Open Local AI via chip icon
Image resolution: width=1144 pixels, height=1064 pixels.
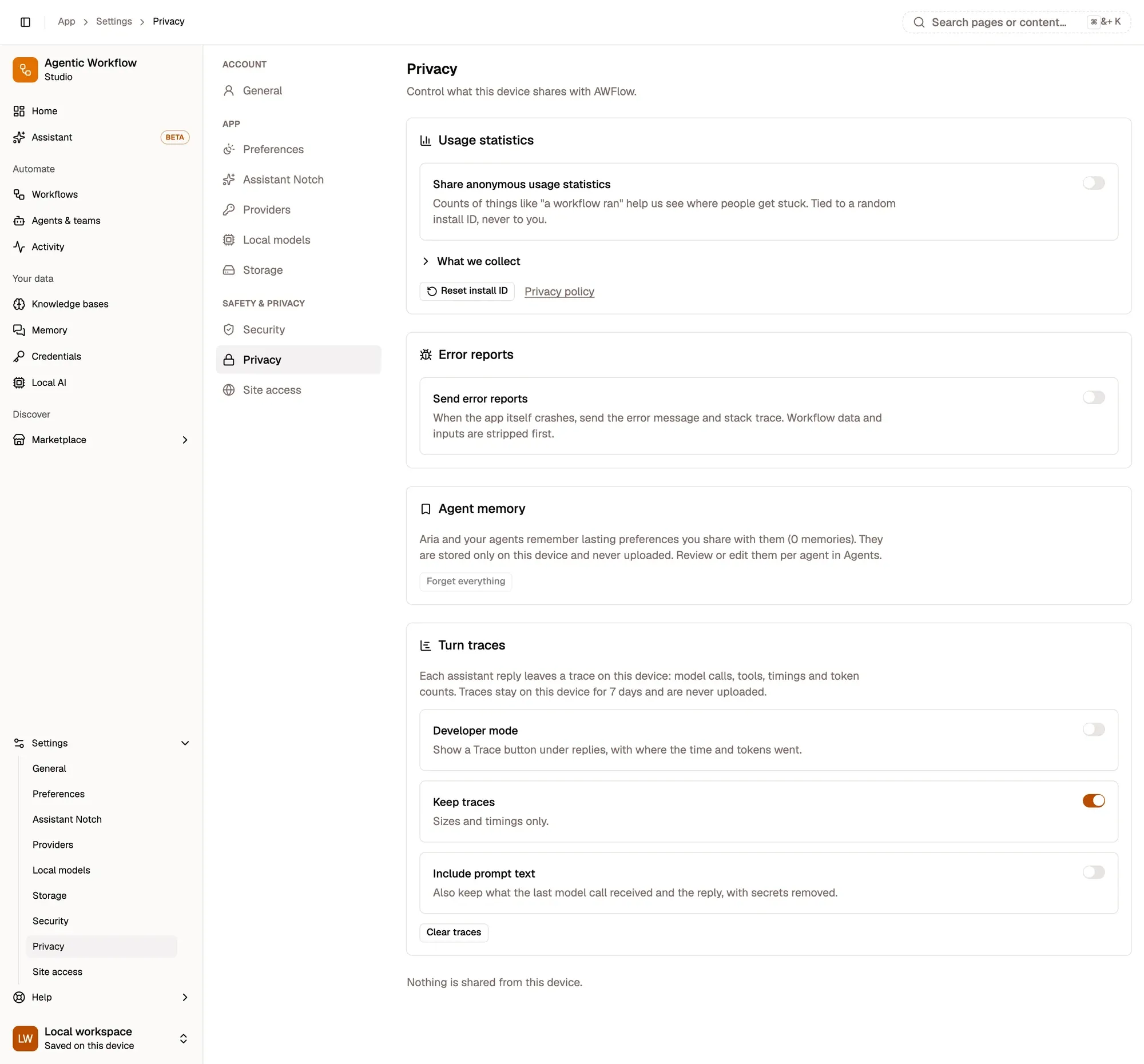(x=19, y=383)
